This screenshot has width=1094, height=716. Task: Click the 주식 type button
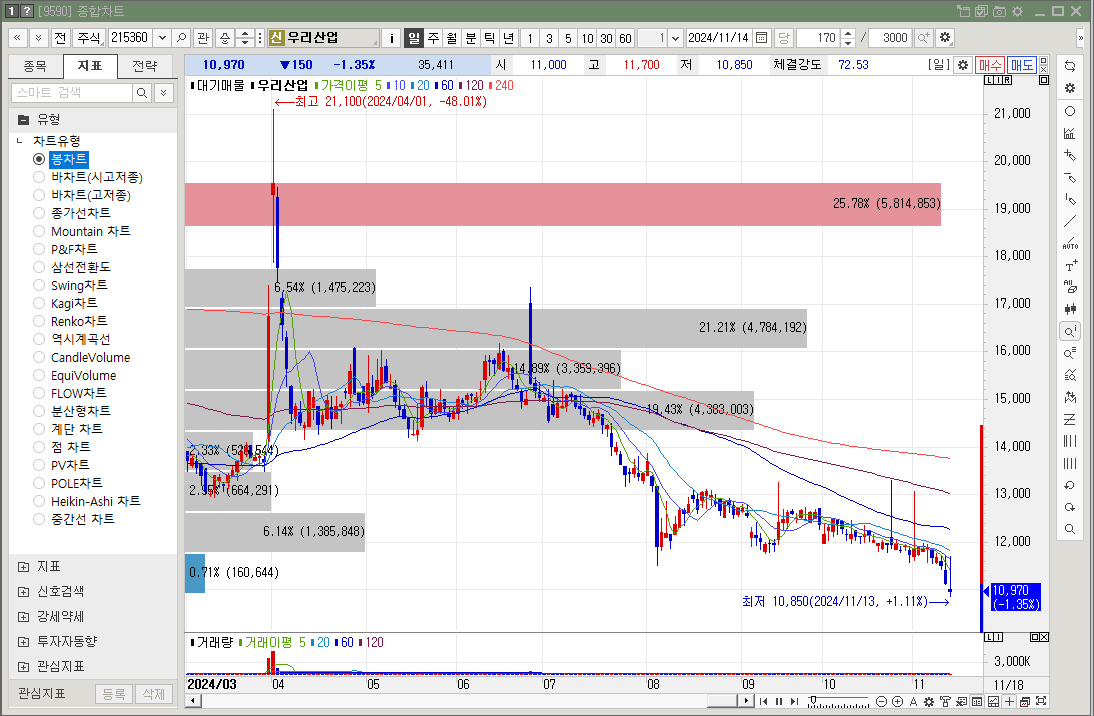89,38
